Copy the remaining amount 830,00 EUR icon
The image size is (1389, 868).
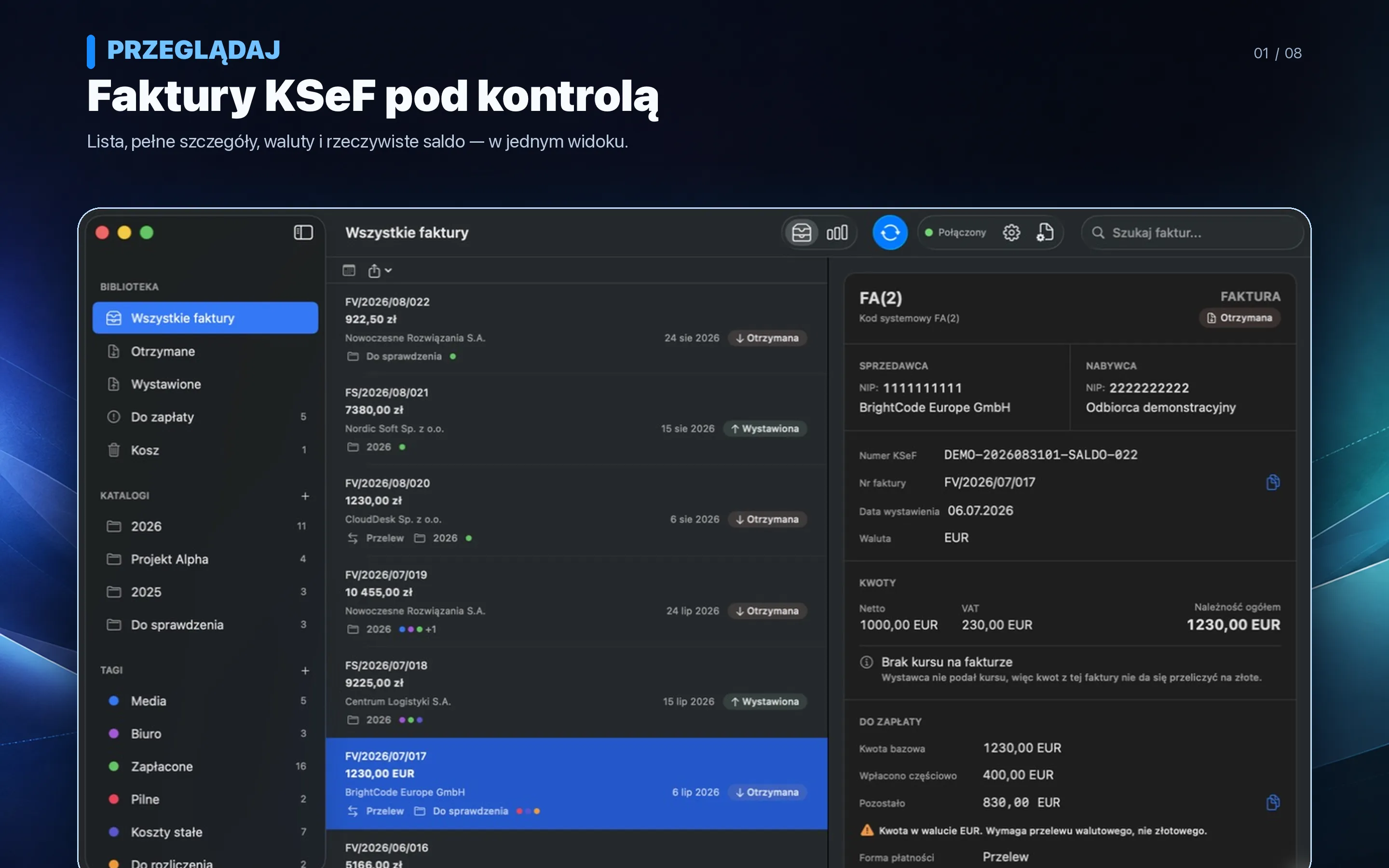[x=1272, y=802]
